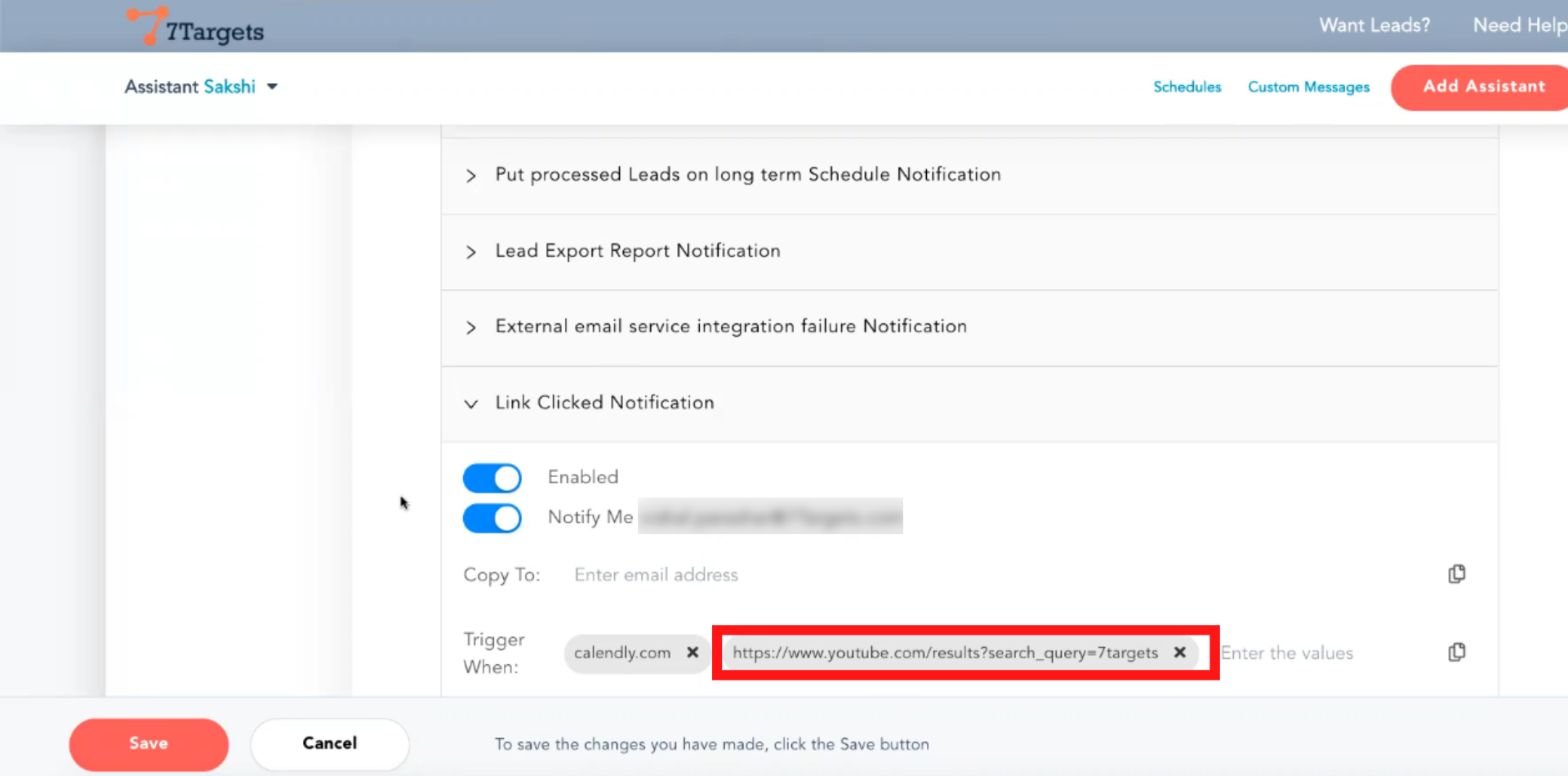Go to Custom Messages
1568x776 pixels.
[1308, 87]
